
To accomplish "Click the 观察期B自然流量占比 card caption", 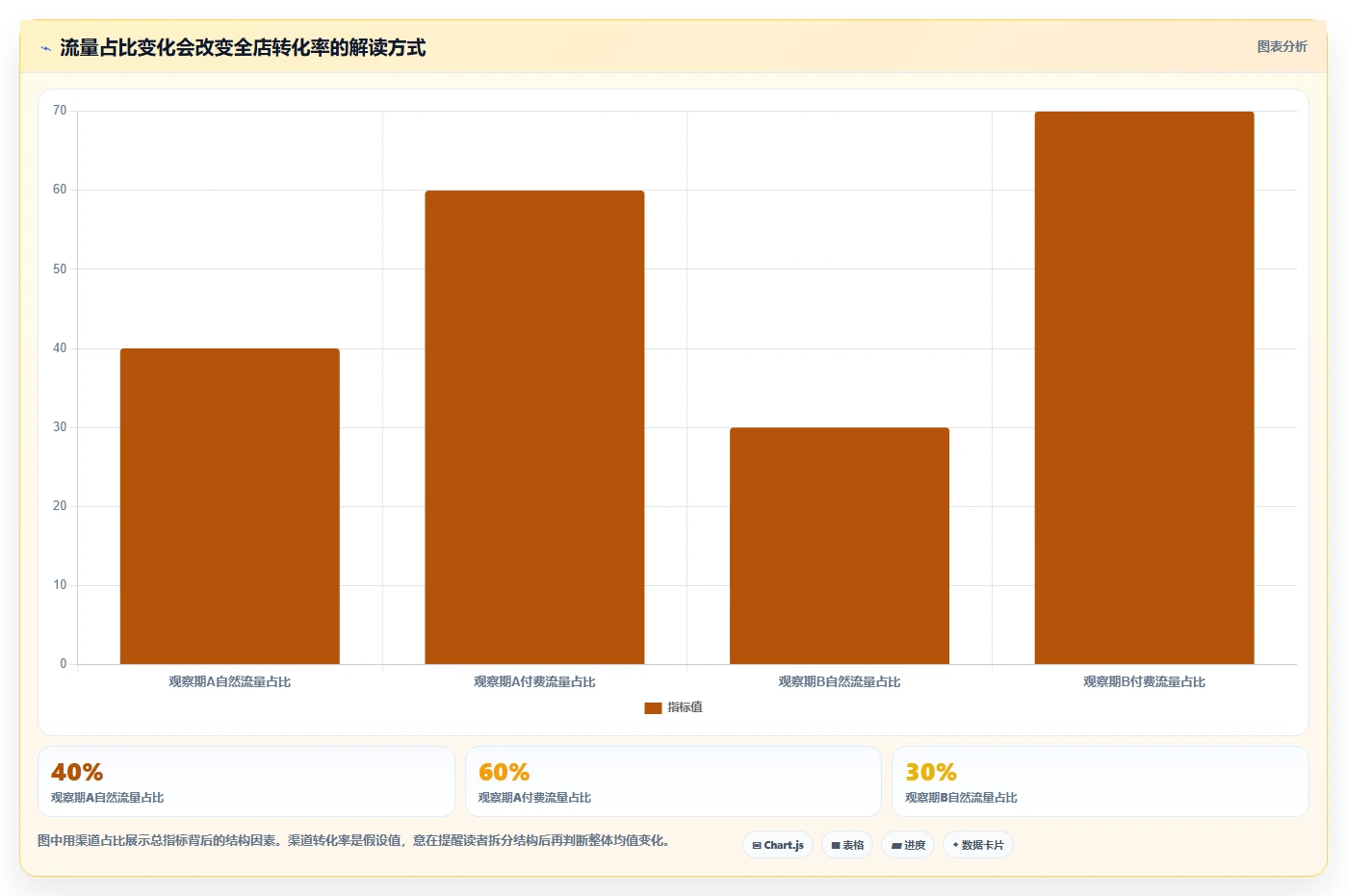I will (x=961, y=798).
